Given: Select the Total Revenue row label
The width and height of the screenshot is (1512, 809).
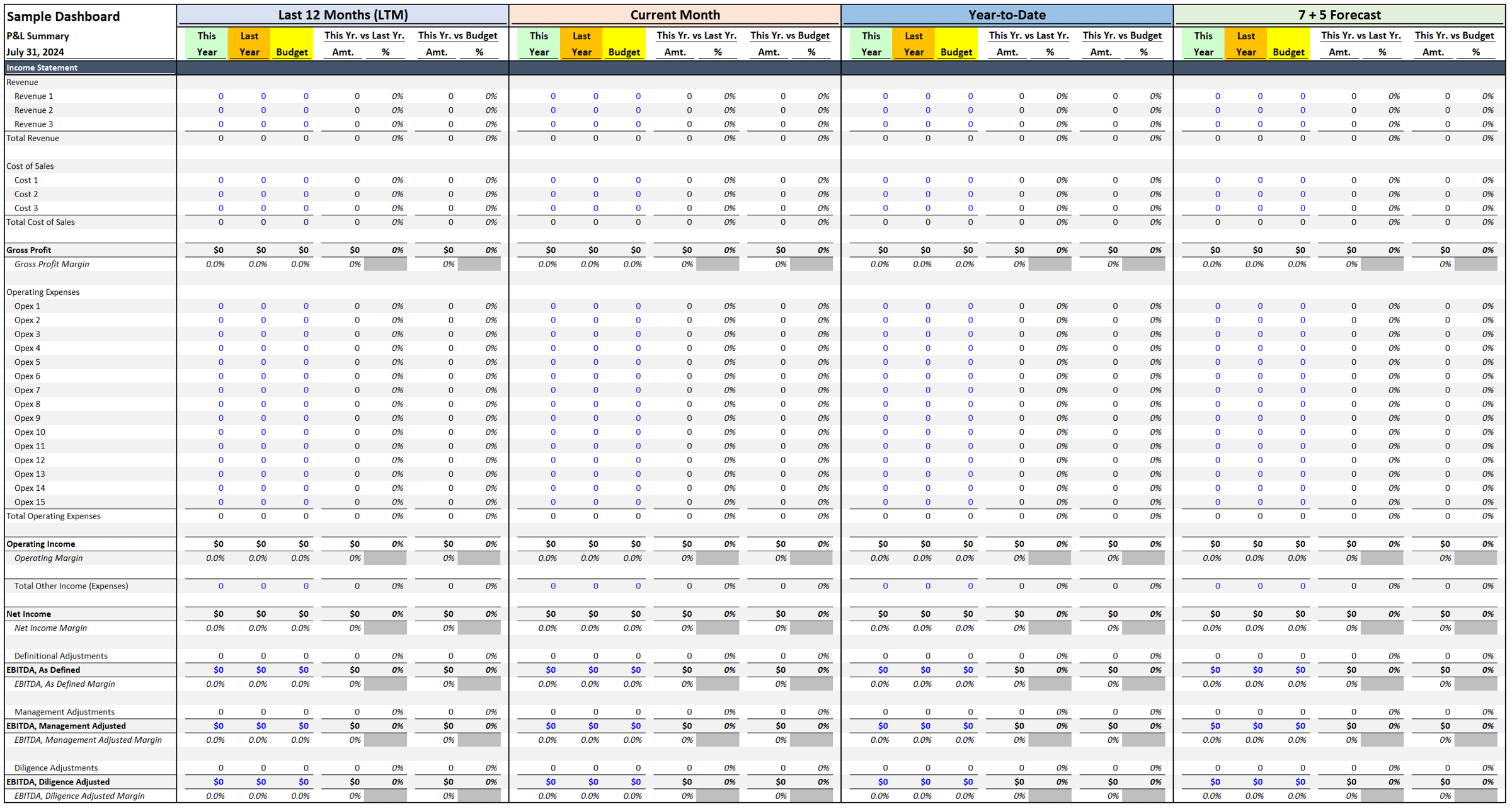Looking at the screenshot, I should [x=33, y=138].
